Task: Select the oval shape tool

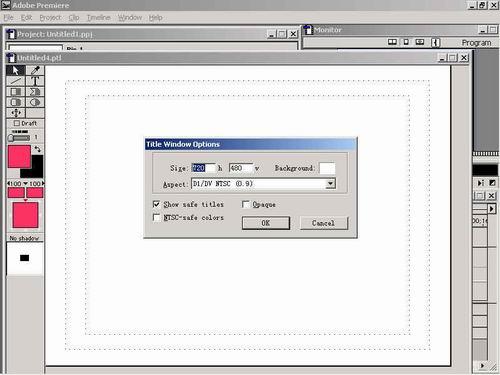Action: click(x=35, y=102)
